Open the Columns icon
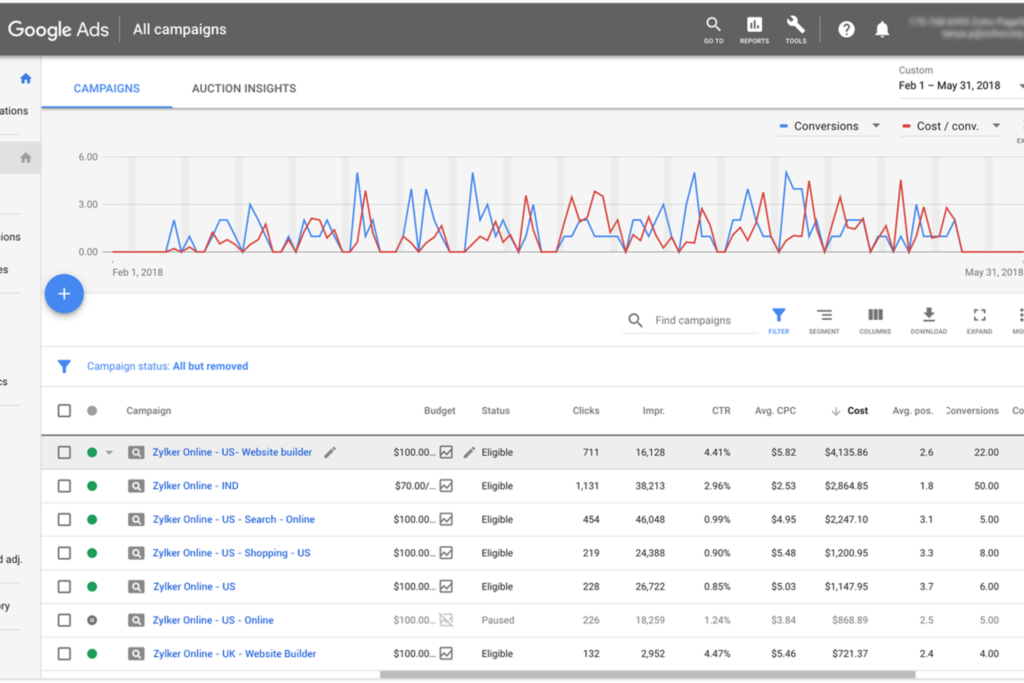This screenshot has width=1024, height=683. 875,317
